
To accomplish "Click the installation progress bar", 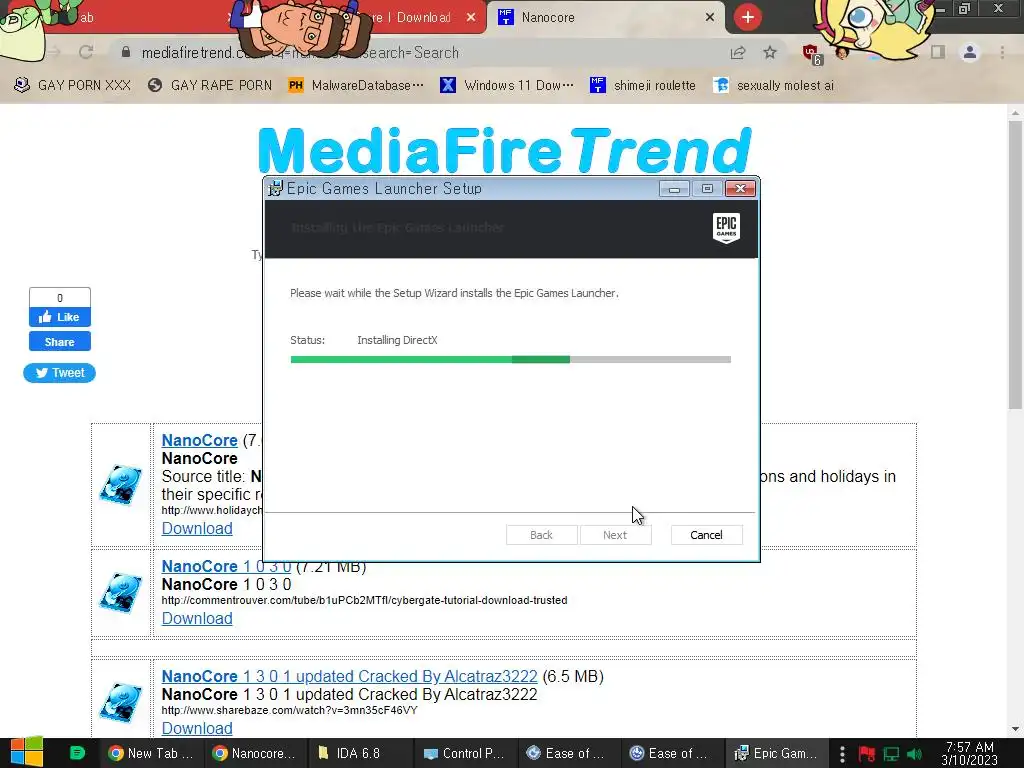I will [511, 359].
